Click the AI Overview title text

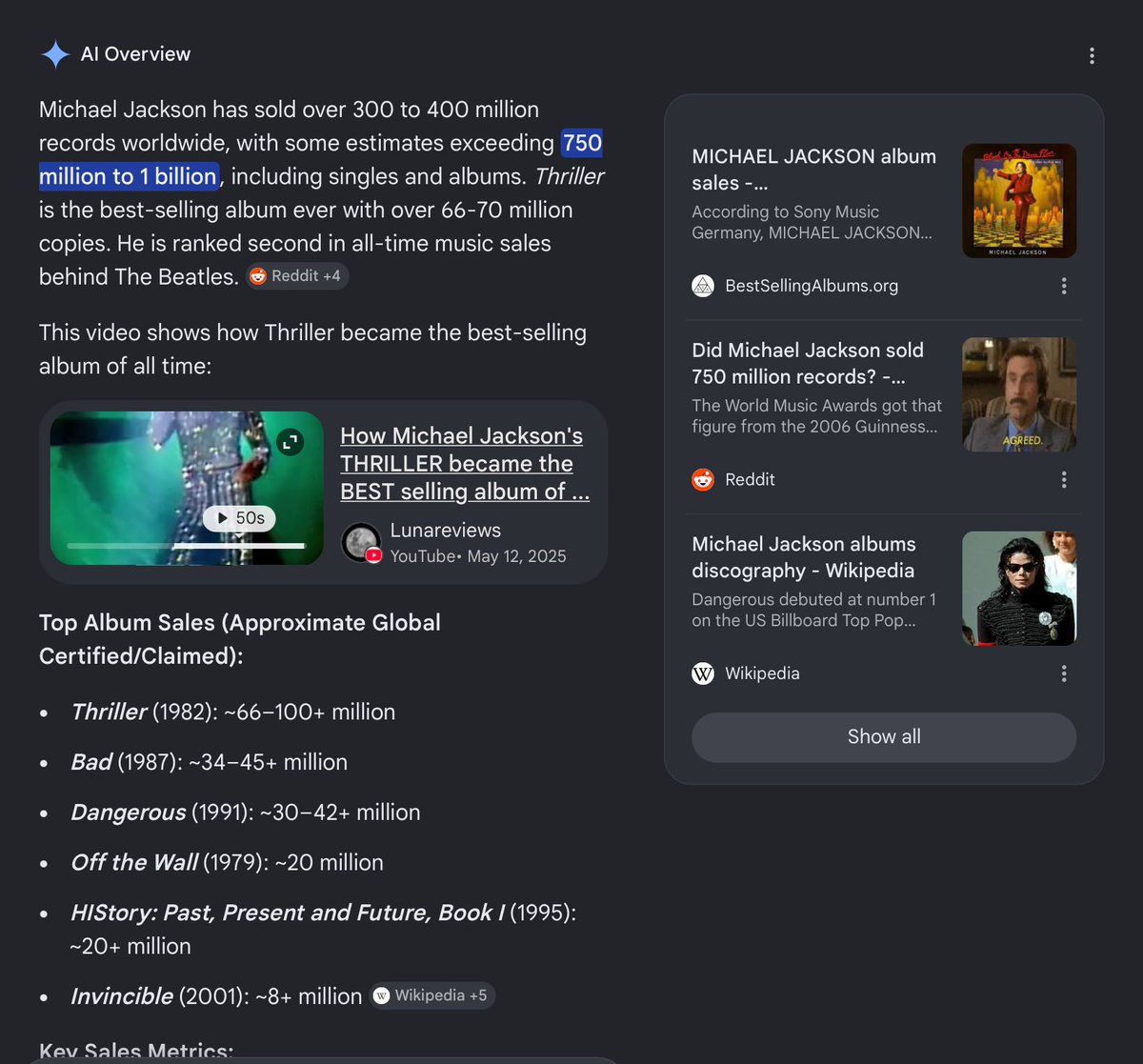(x=135, y=54)
